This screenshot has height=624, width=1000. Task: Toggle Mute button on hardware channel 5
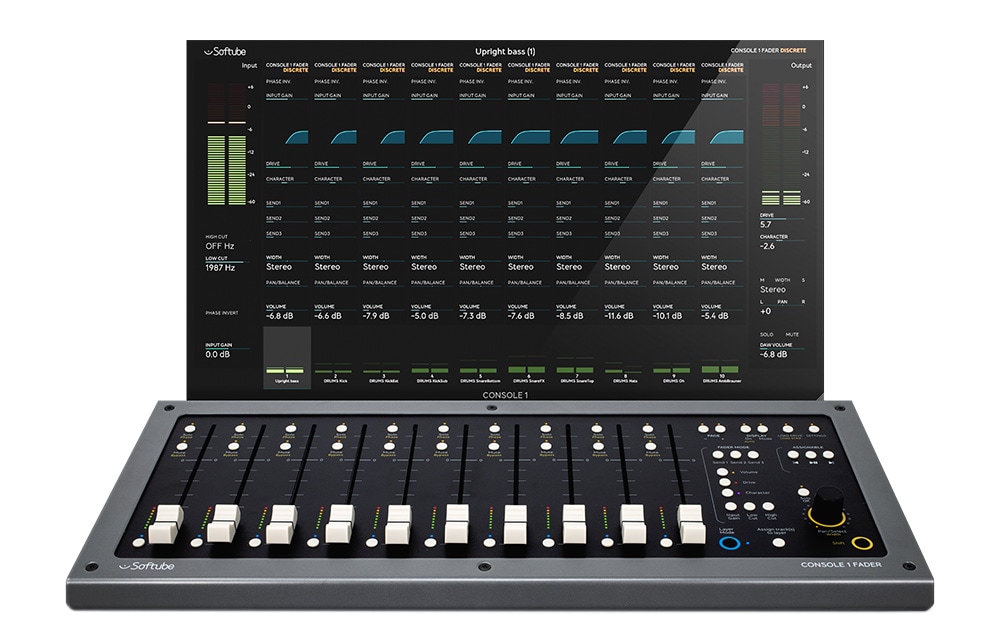click(388, 447)
